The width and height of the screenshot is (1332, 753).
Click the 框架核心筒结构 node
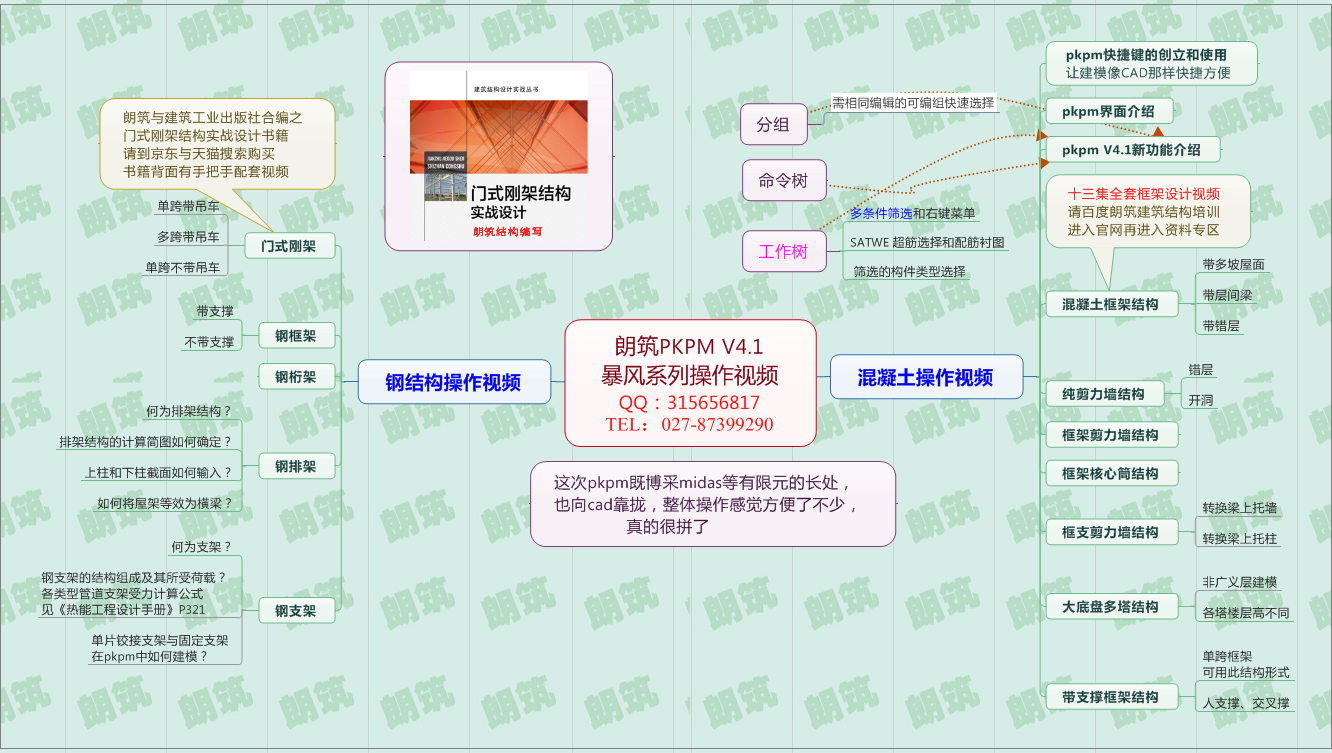pos(1110,473)
